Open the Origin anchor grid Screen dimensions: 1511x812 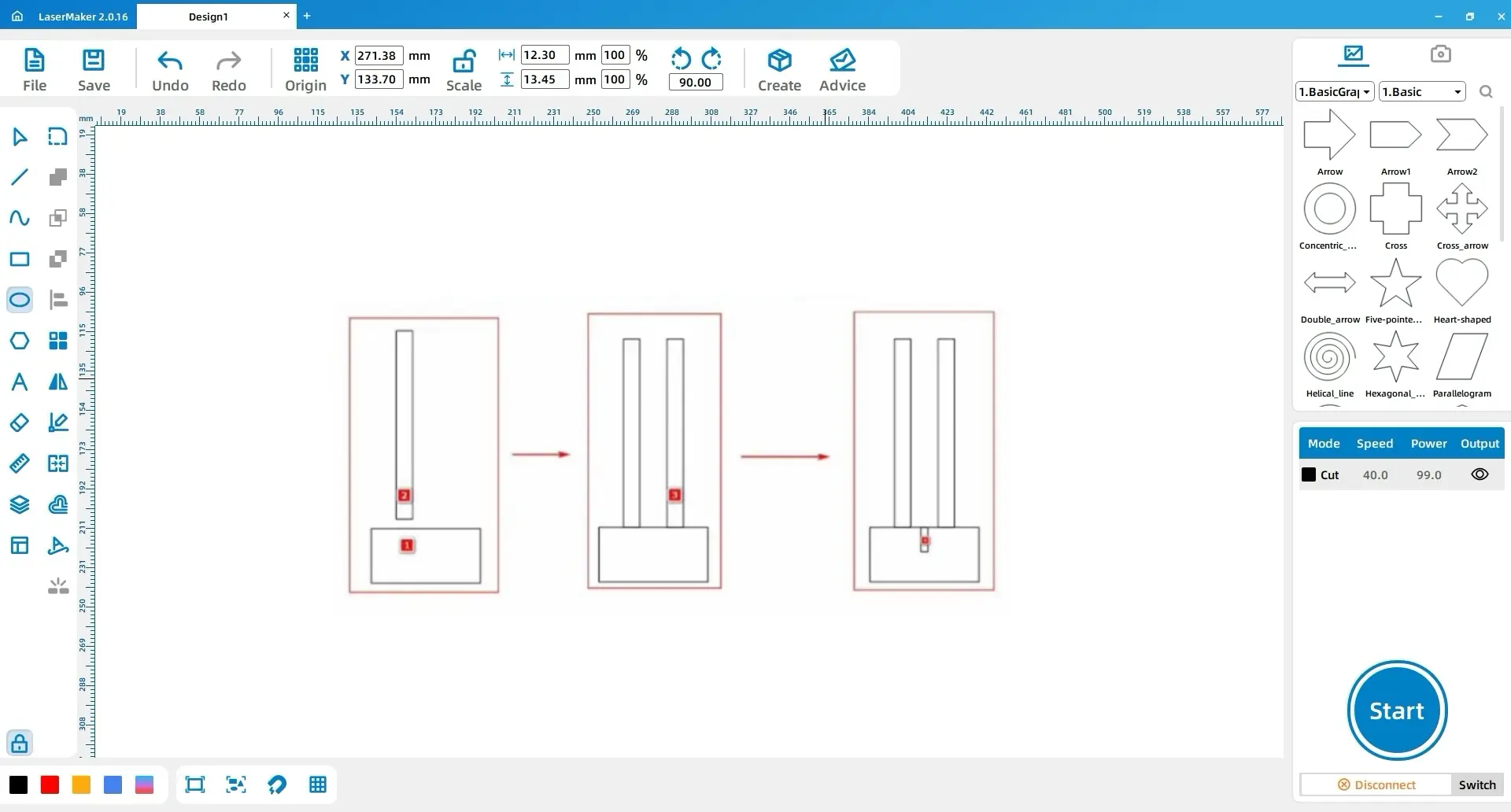click(x=305, y=70)
